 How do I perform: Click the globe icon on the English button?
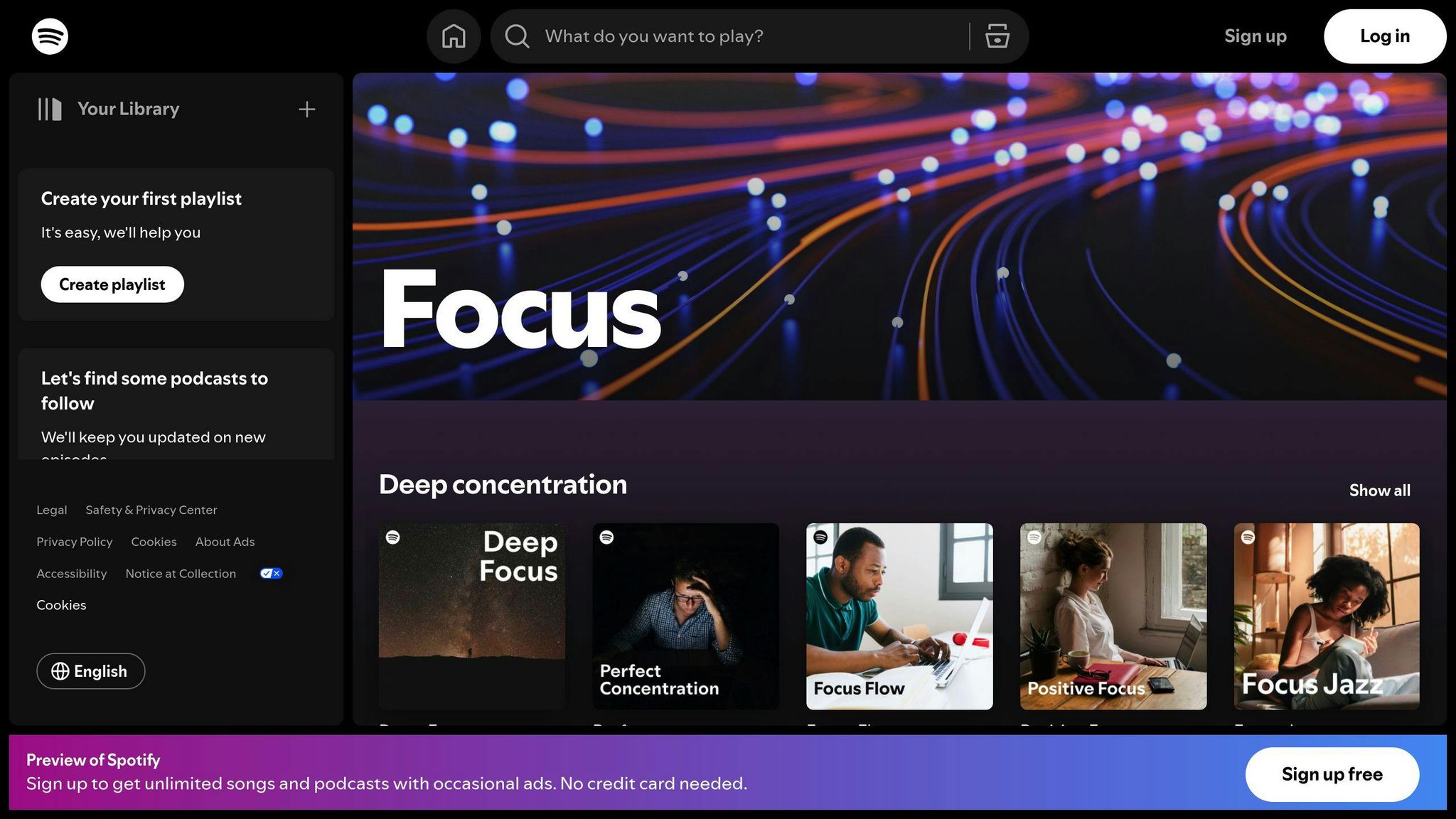[x=61, y=671]
